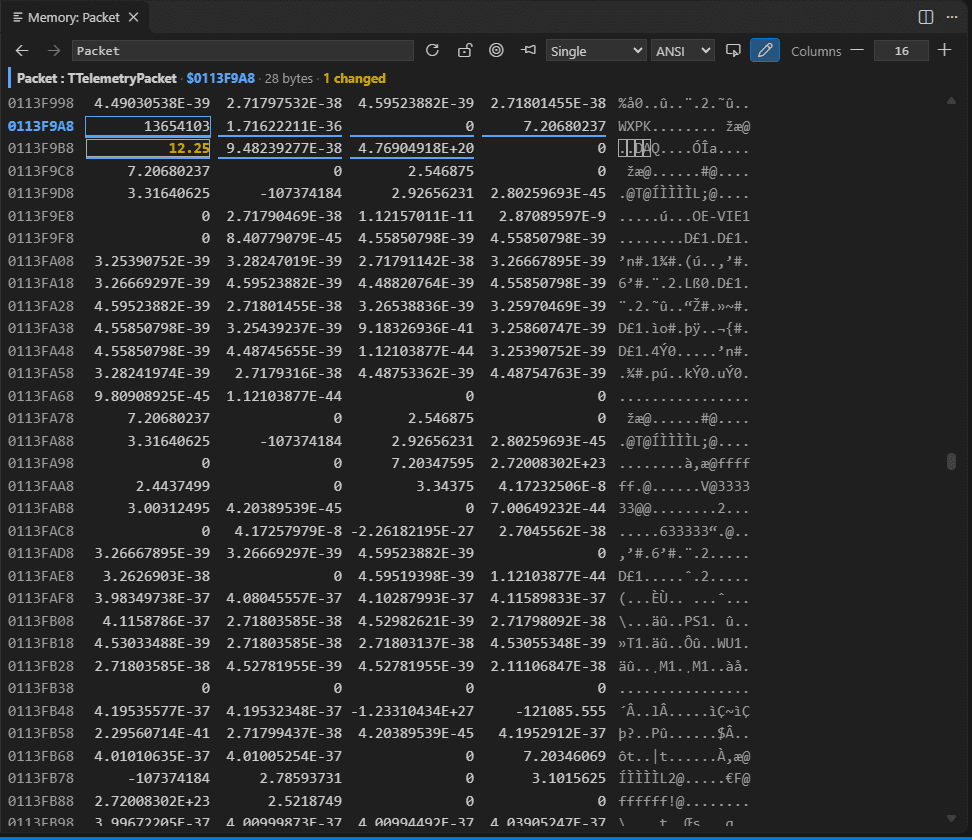
Task: Decrease columns with minus button
Action: (x=857, y=51)
